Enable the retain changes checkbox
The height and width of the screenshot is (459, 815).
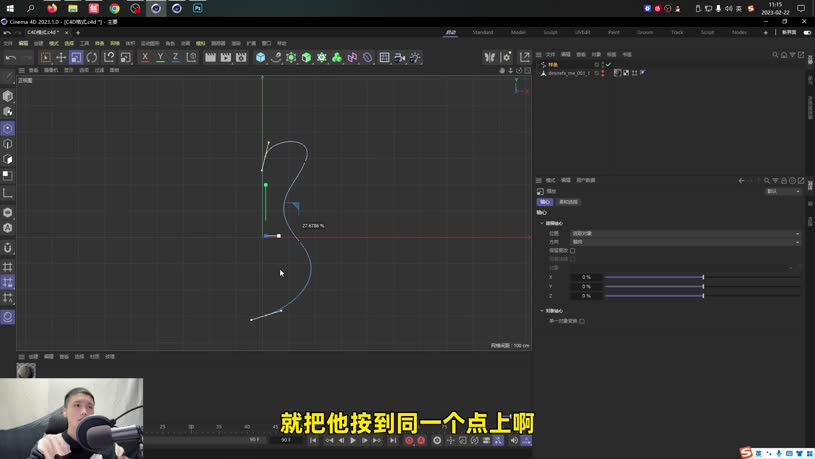572,251
